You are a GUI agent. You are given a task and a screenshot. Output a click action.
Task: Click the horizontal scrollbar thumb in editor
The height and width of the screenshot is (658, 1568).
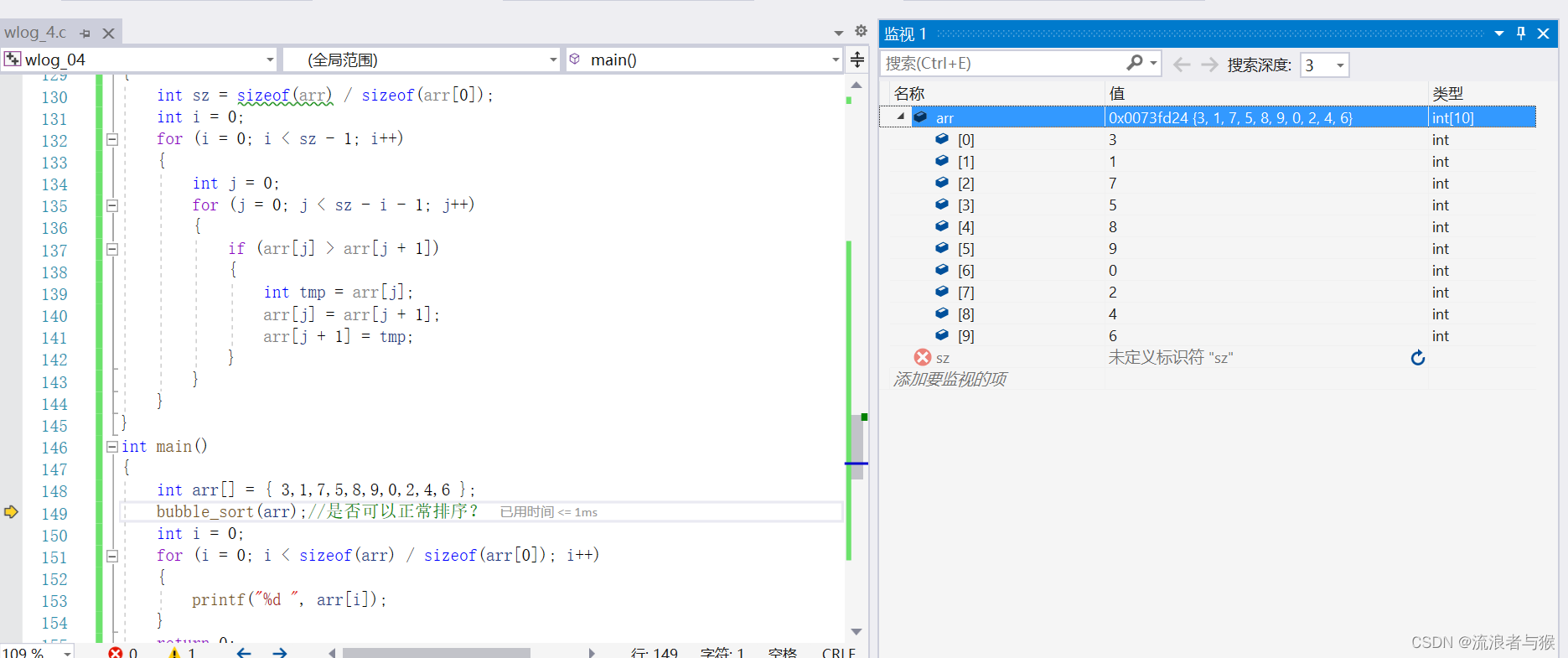437,653
